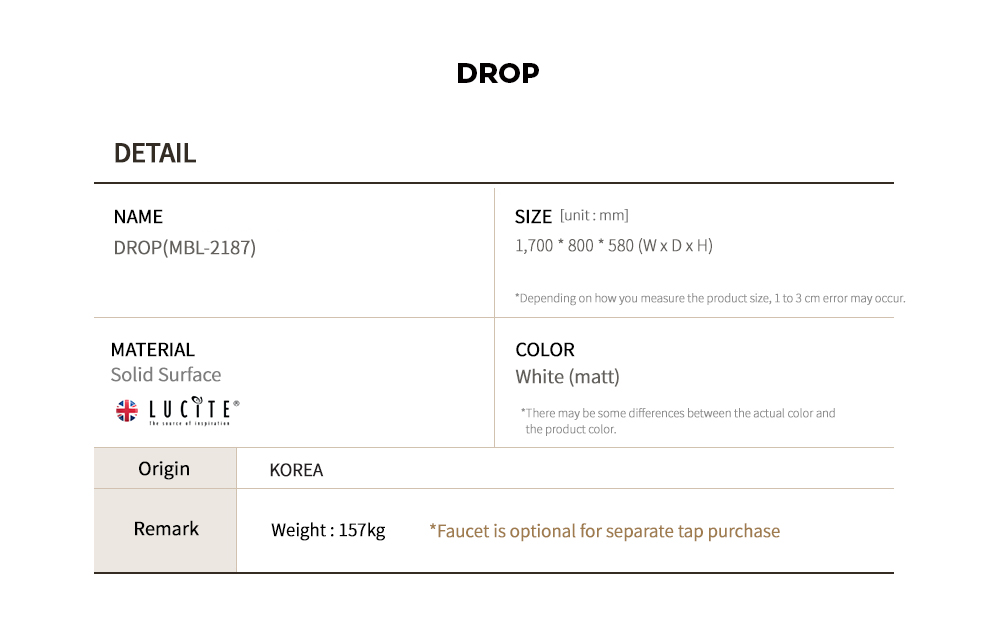
Task: Click the DROP title heading
Action: (498, 73)
